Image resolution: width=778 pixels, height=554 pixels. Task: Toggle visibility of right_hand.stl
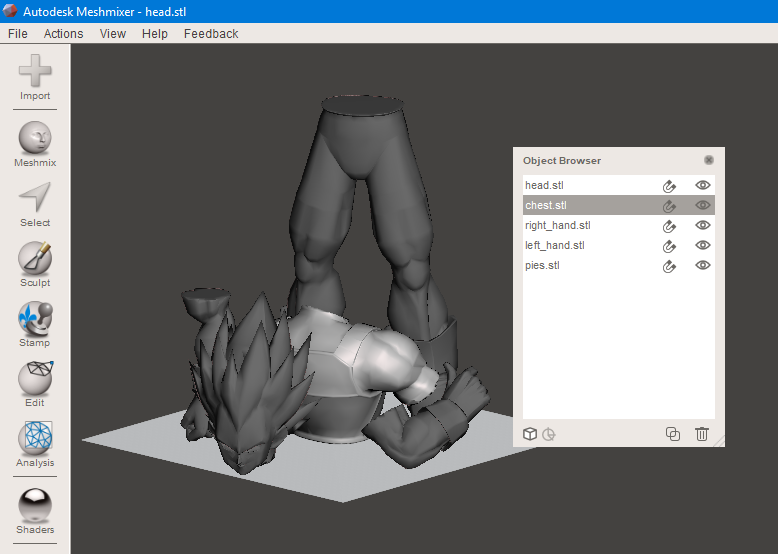pos(703,225)
